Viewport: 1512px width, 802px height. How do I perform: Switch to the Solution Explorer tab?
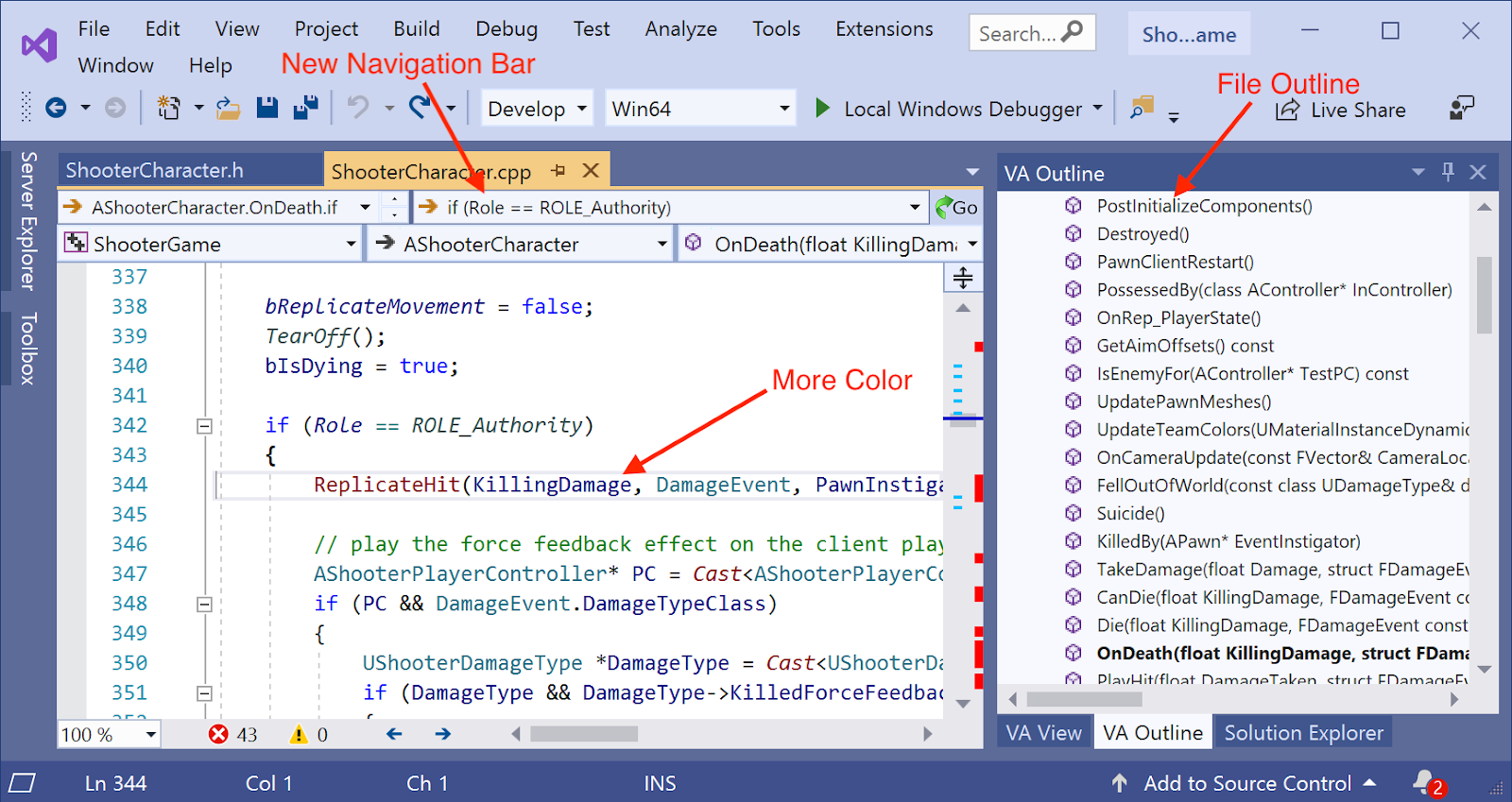pos(1303,732)
